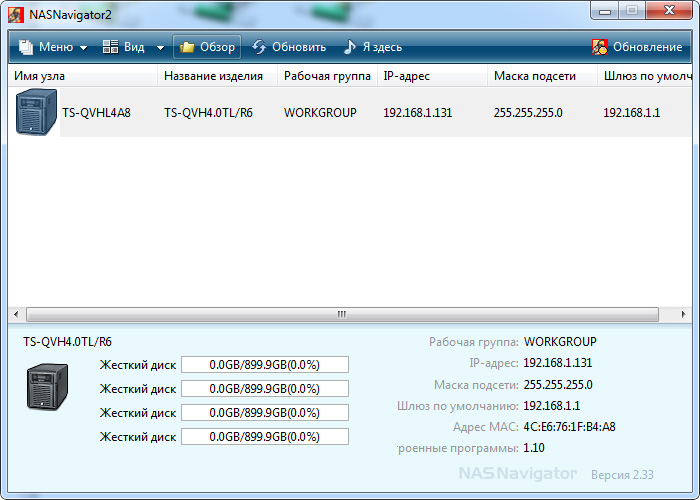Click the NAS device image in details panel
Viewport: 700px width, 500px height.
pyautogui.click(x=46, y=387)
